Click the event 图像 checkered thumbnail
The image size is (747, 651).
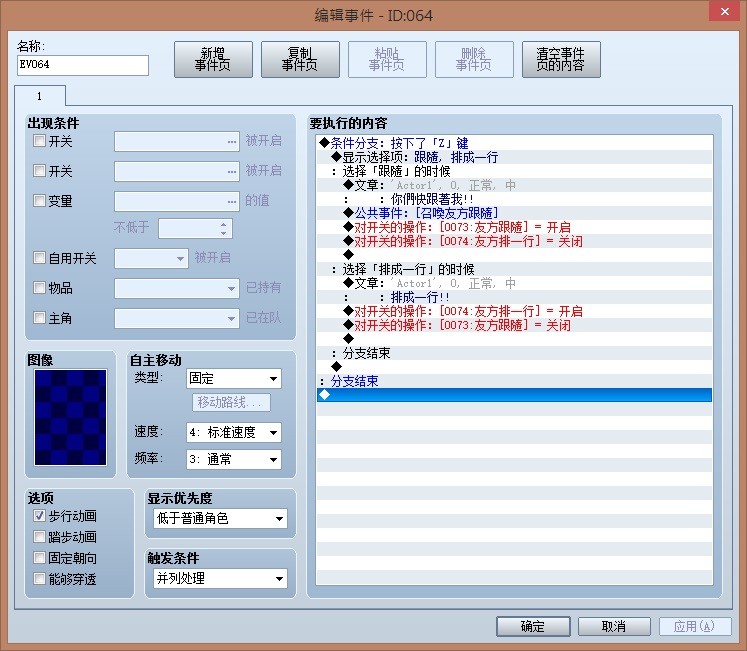[x=71, y=417]
